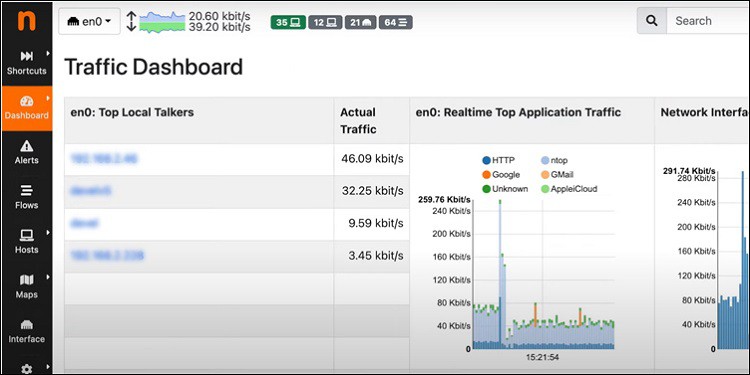The width and height of the screenshot is (750, 375).
Task: Open the blurred talker with 3.45 kbit/s
Action: 107,255
